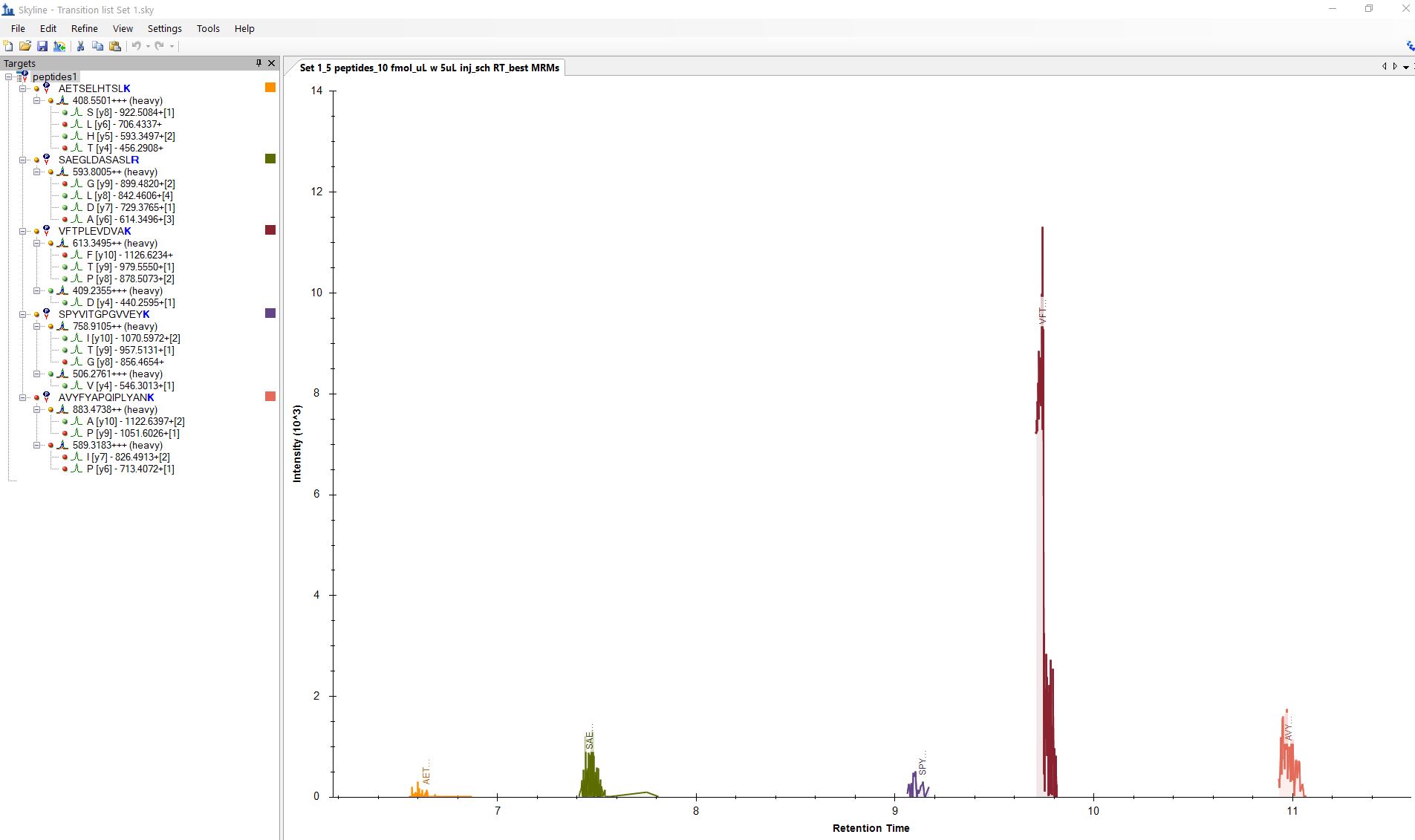Cut selection with the scissors icon
Image resolution: width=1415 pixels, height=840 pixels.
coord(80,46)
